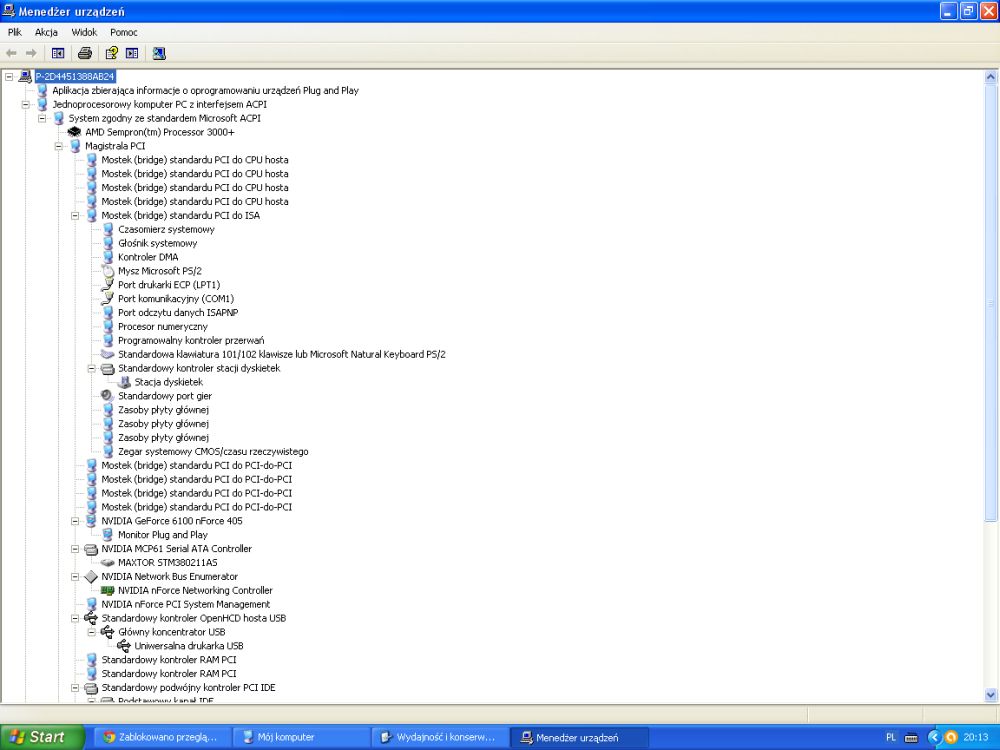Open the Widok menu
This screenshot has width=1000, height=750.
(x=84, y=32)
